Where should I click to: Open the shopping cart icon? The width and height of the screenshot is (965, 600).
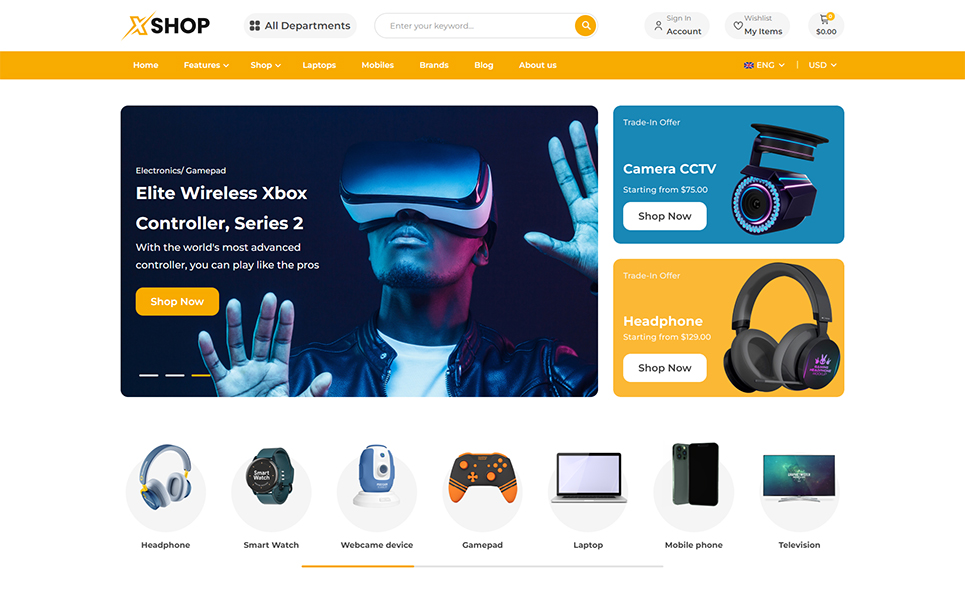[x=825, y=19]
